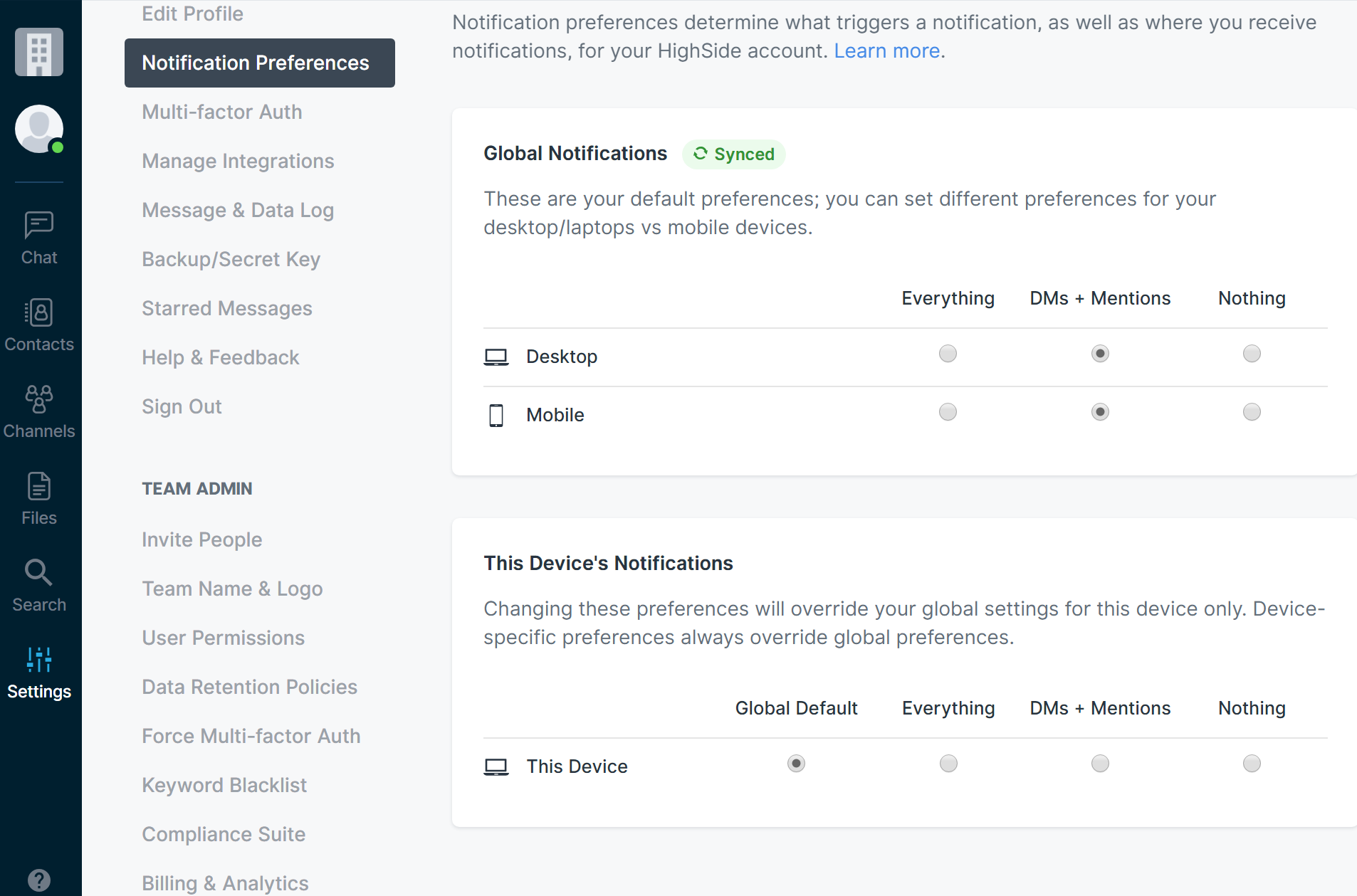
Task: Open Team Name & Logo settings
Action: tap(232, 589)
